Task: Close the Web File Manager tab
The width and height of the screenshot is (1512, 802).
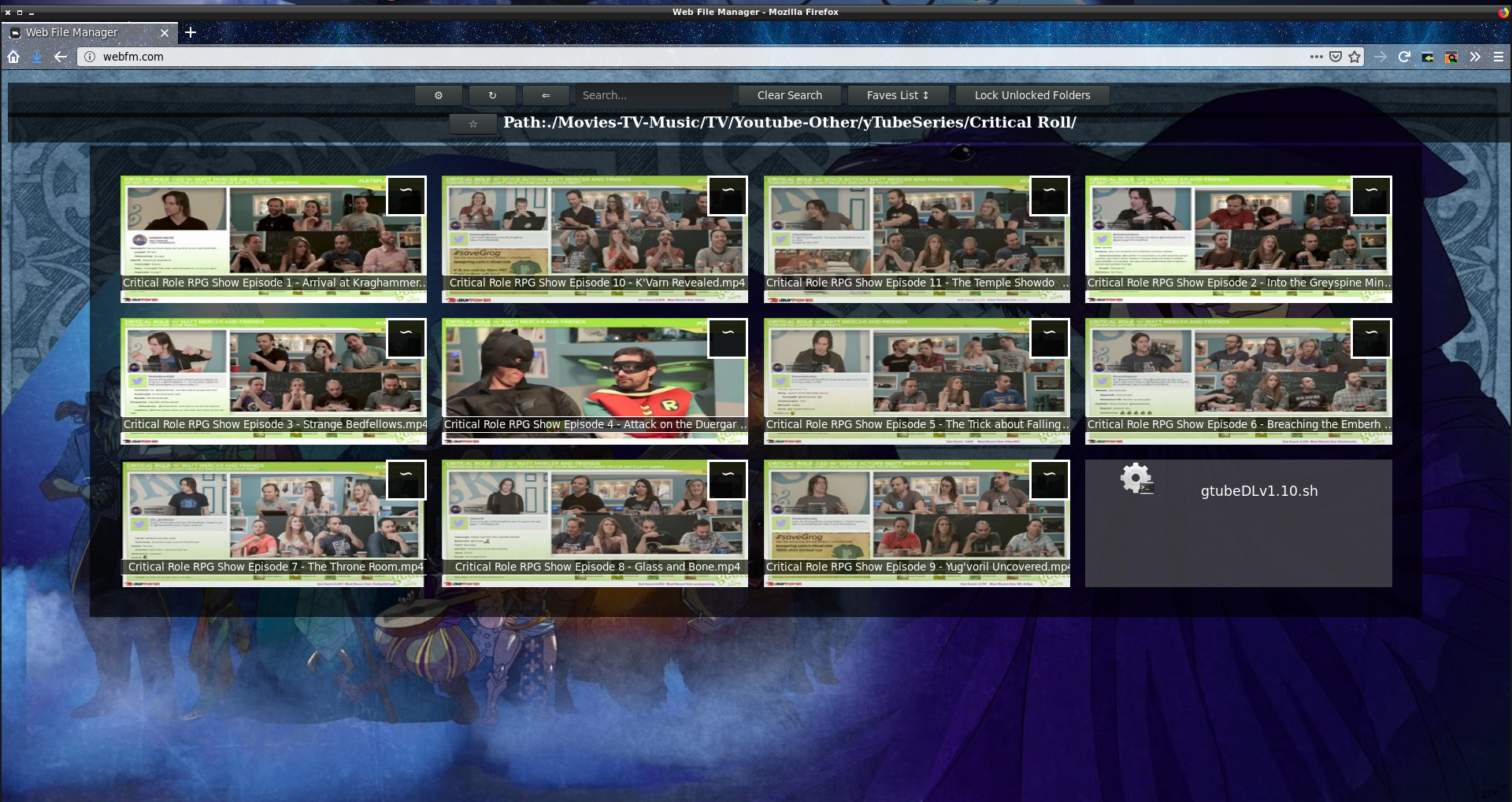Action: (x=164, y=32)
